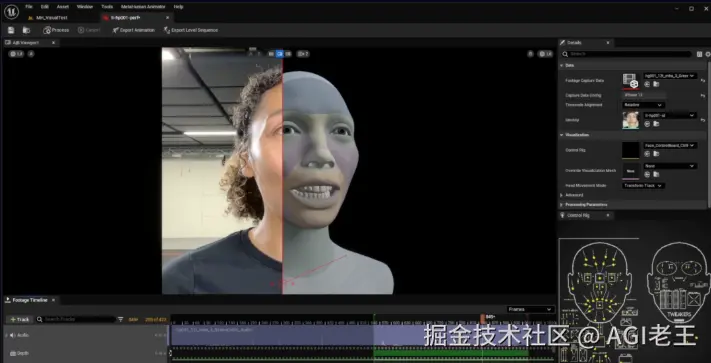This screenshot has height=363, width=711.
Task: Click the Save asset icon in toolbar
Action: click(x=11, y=30)
